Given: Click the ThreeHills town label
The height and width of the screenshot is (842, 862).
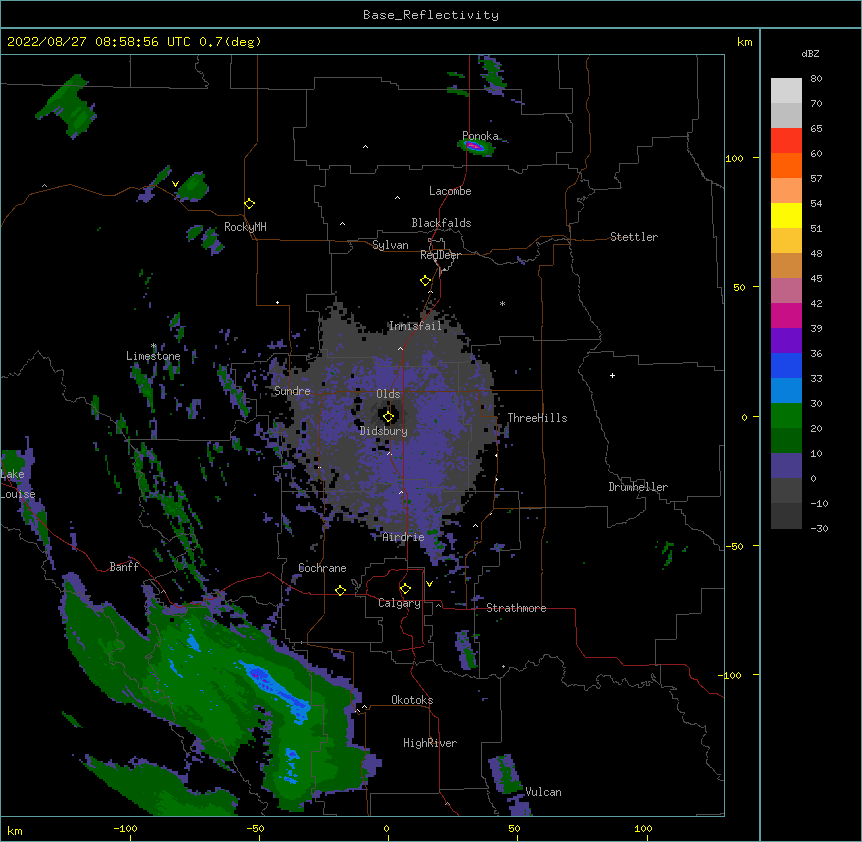Looking at the screenshot, I should [538, 418].
